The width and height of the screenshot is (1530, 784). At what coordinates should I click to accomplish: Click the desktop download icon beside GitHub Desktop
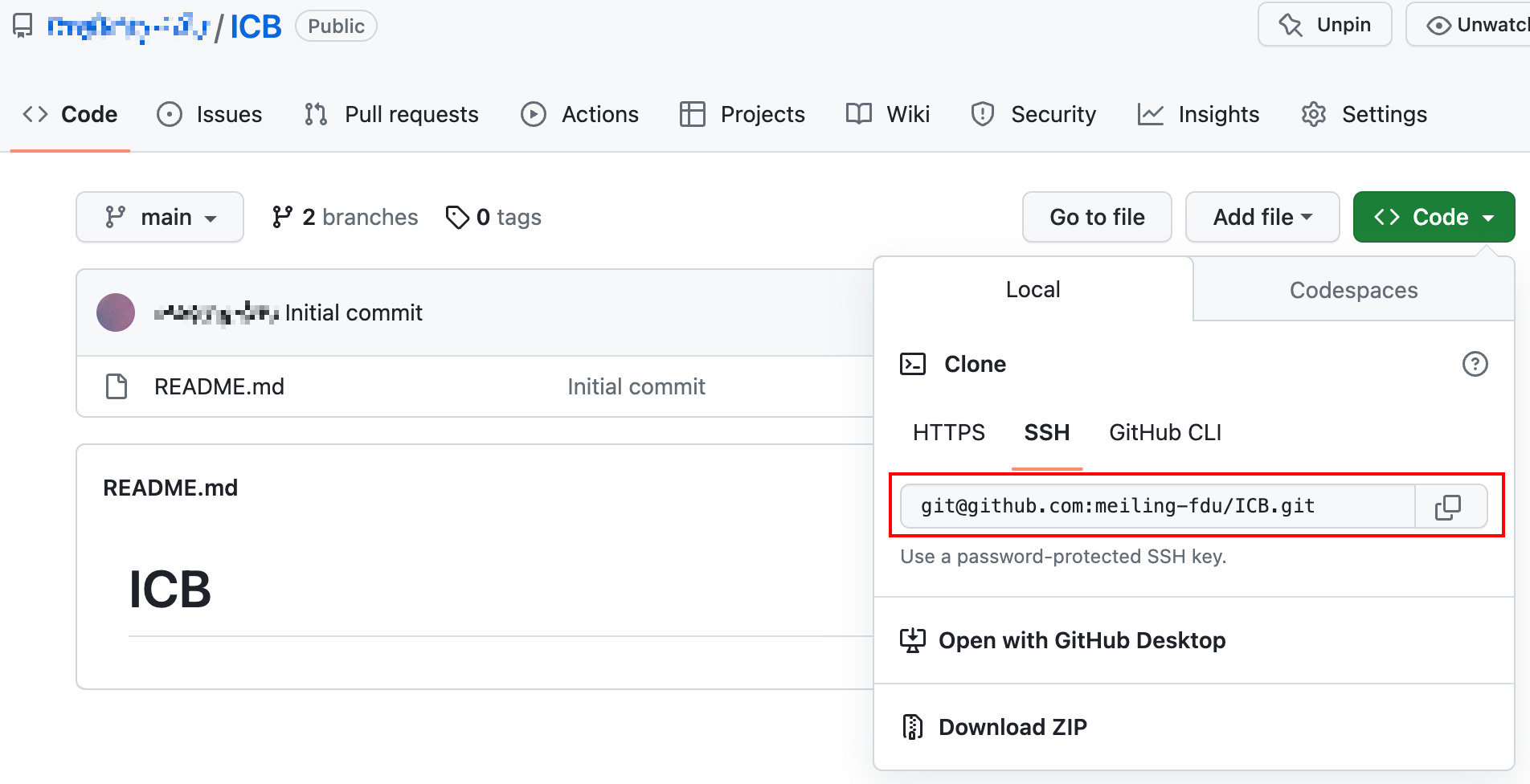tap(913, 640)
